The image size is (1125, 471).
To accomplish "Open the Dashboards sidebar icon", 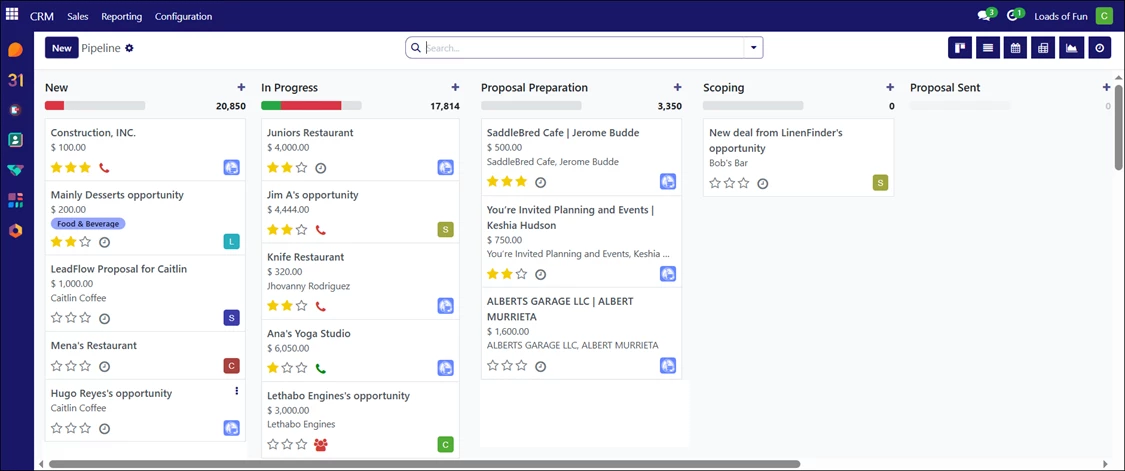I will (15, 200).
